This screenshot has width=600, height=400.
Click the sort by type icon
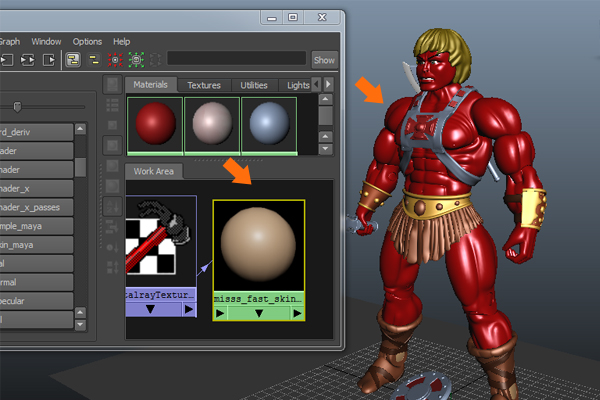pyautogui.click(x=112, y=227)
